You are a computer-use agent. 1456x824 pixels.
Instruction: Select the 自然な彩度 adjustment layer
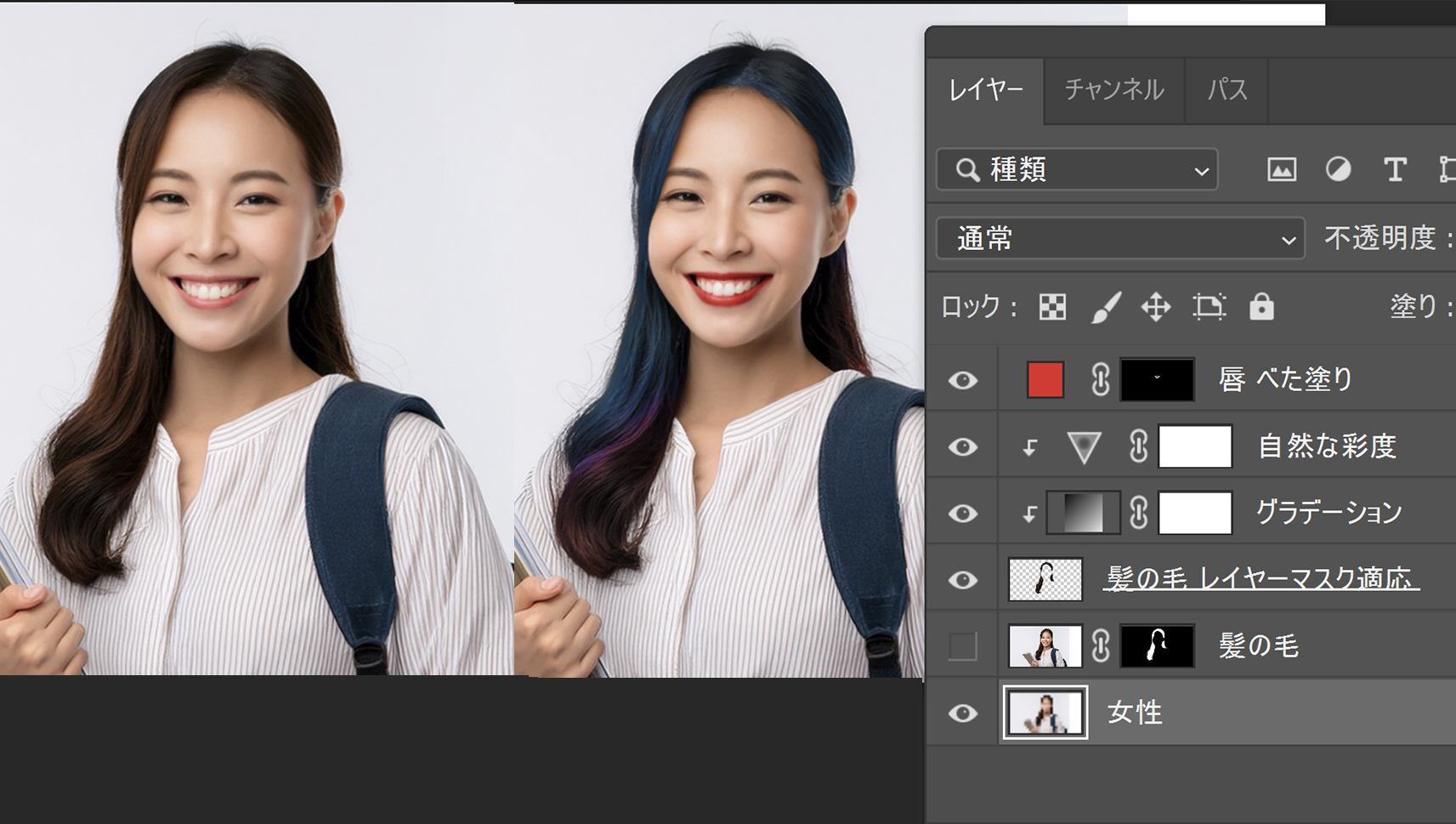coord(1326,446)
